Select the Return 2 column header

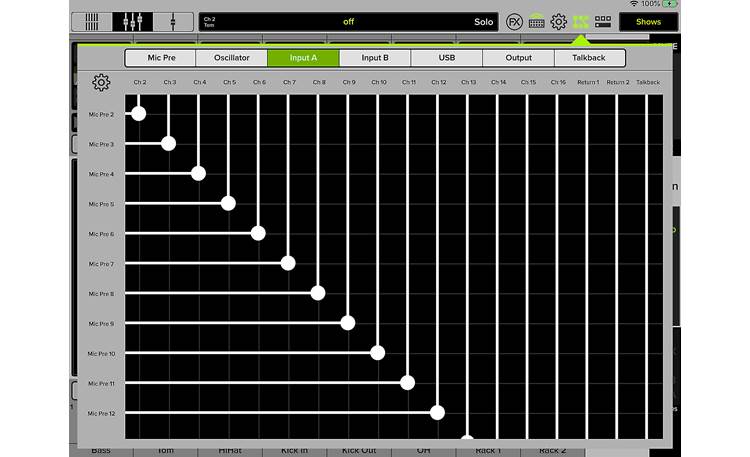click(x=618, y=82)
